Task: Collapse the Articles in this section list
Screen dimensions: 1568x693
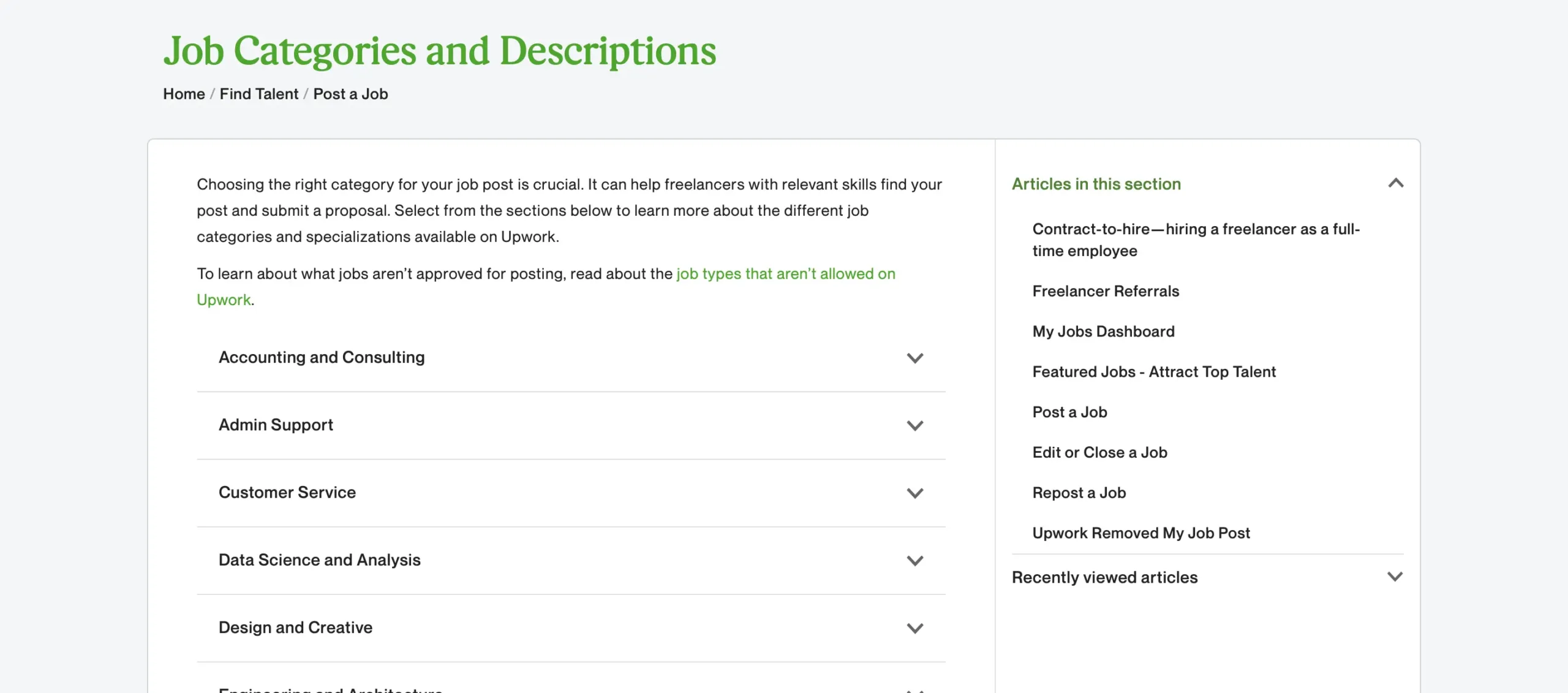Action: pyautogui.click(x=1396, y=183)
